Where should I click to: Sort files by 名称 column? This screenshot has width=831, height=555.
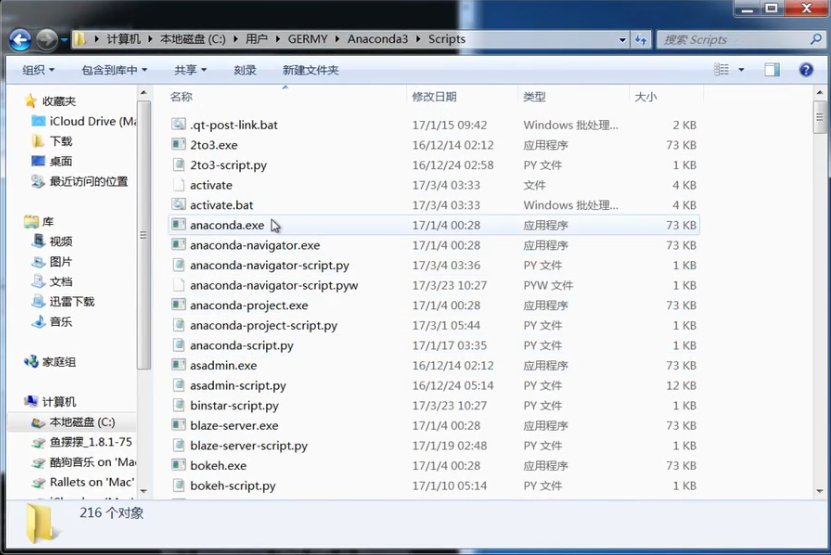pos(181,97)
